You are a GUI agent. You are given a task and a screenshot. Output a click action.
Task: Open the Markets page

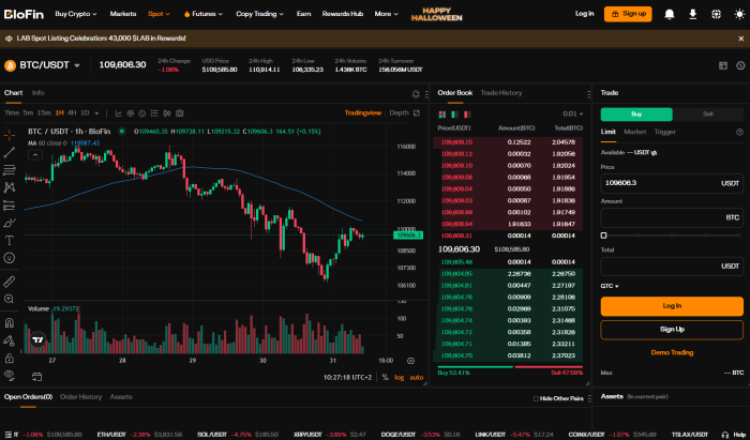tap(123, 14)
